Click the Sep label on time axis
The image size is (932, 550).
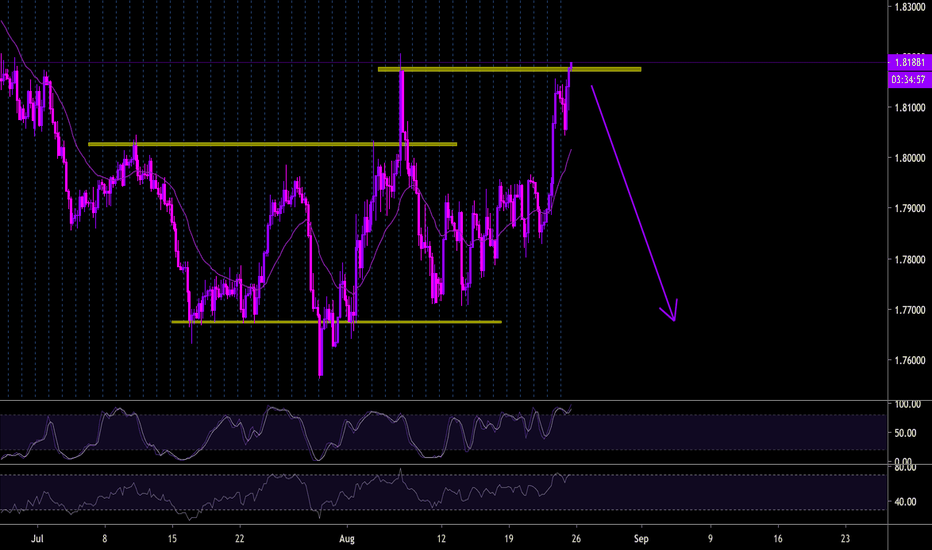(x=641, y=539)
